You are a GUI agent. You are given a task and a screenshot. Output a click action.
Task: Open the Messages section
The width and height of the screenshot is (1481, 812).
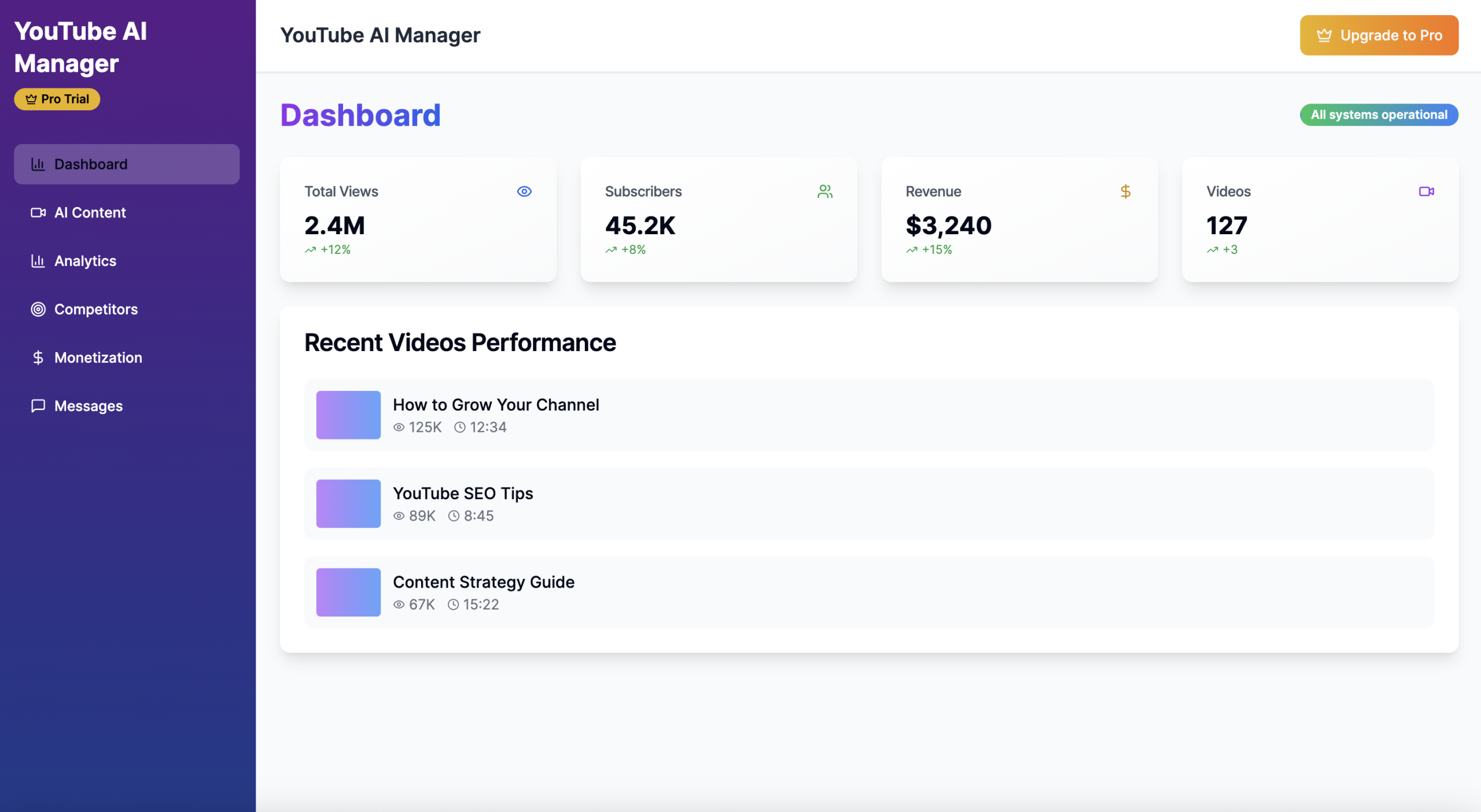(x=127, y=406)
